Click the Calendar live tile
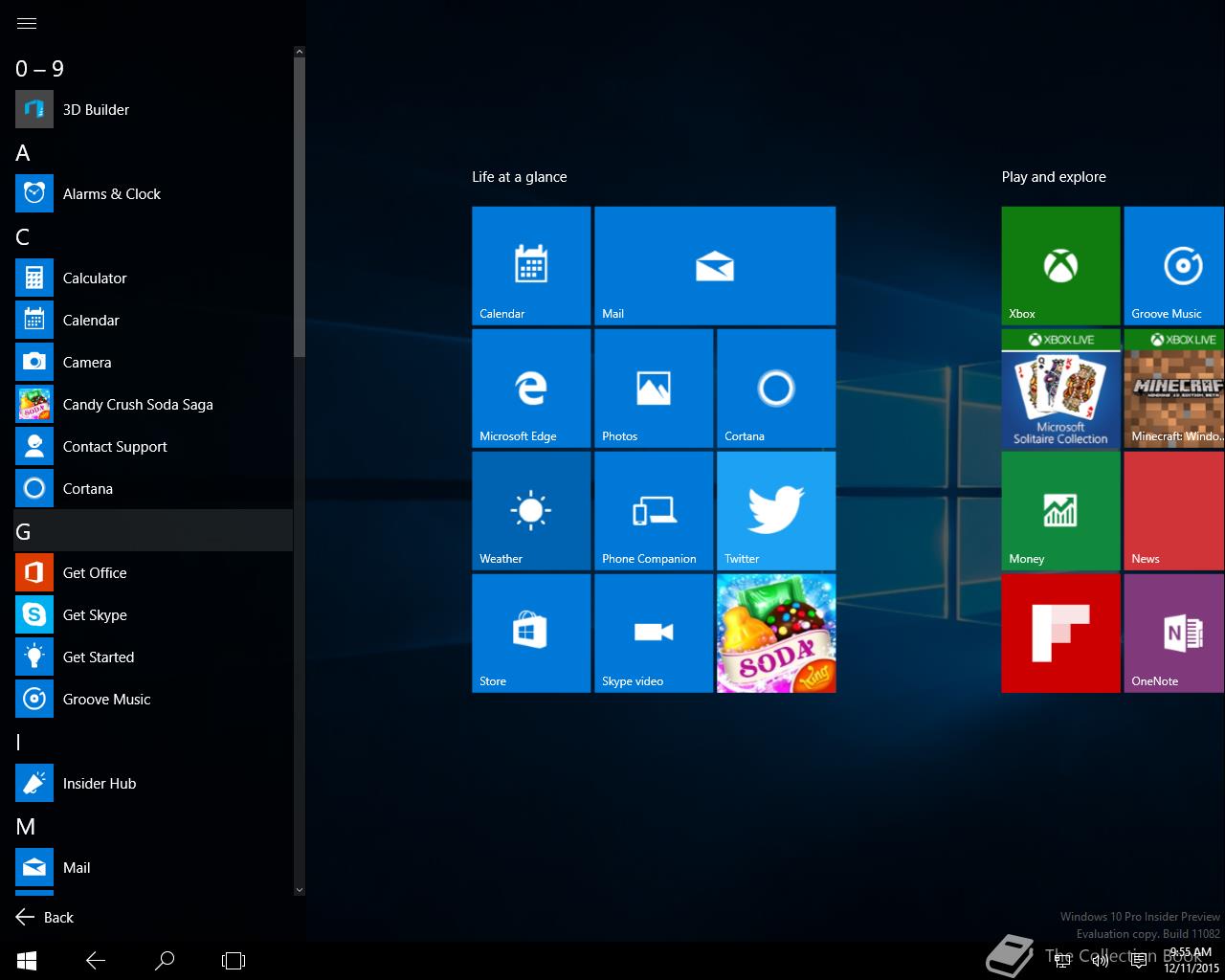 531,266
